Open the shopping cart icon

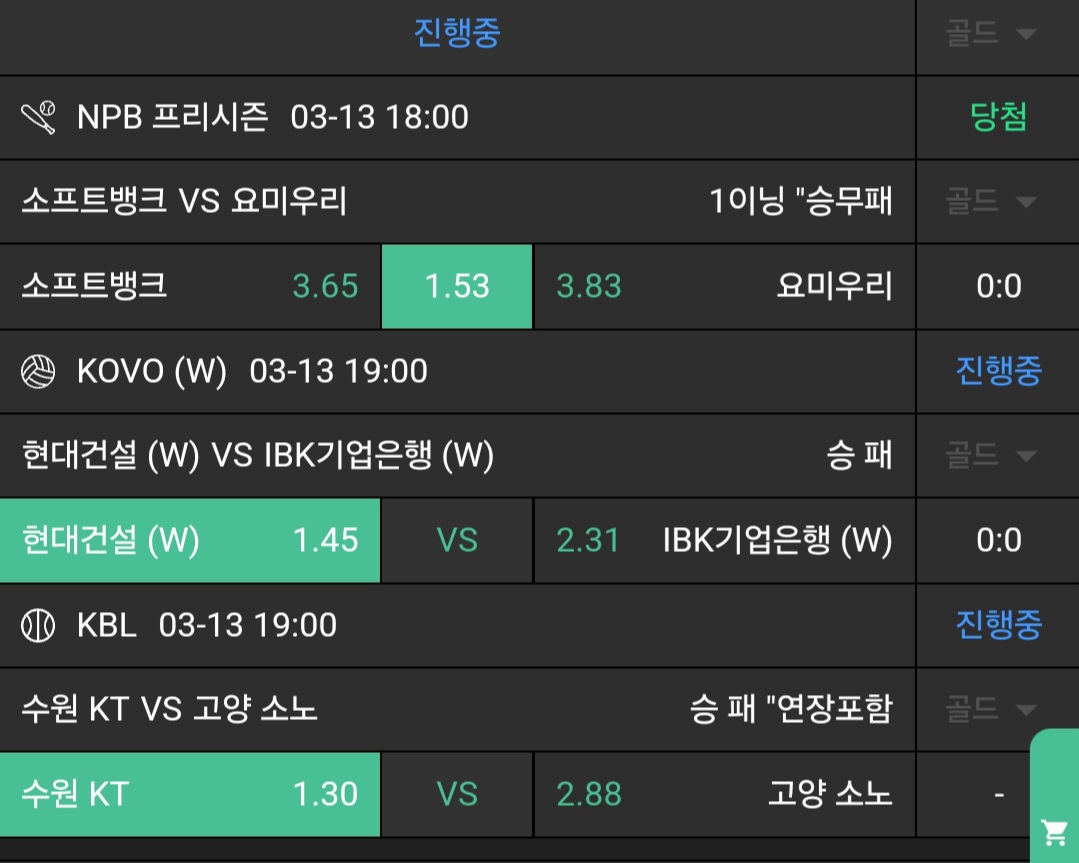[x=1054, y=830]
